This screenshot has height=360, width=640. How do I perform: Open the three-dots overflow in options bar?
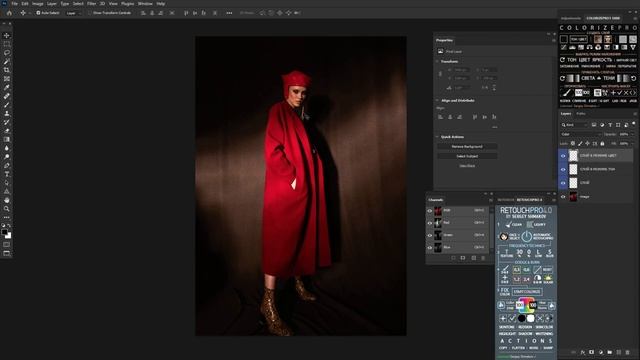[229, 13]
